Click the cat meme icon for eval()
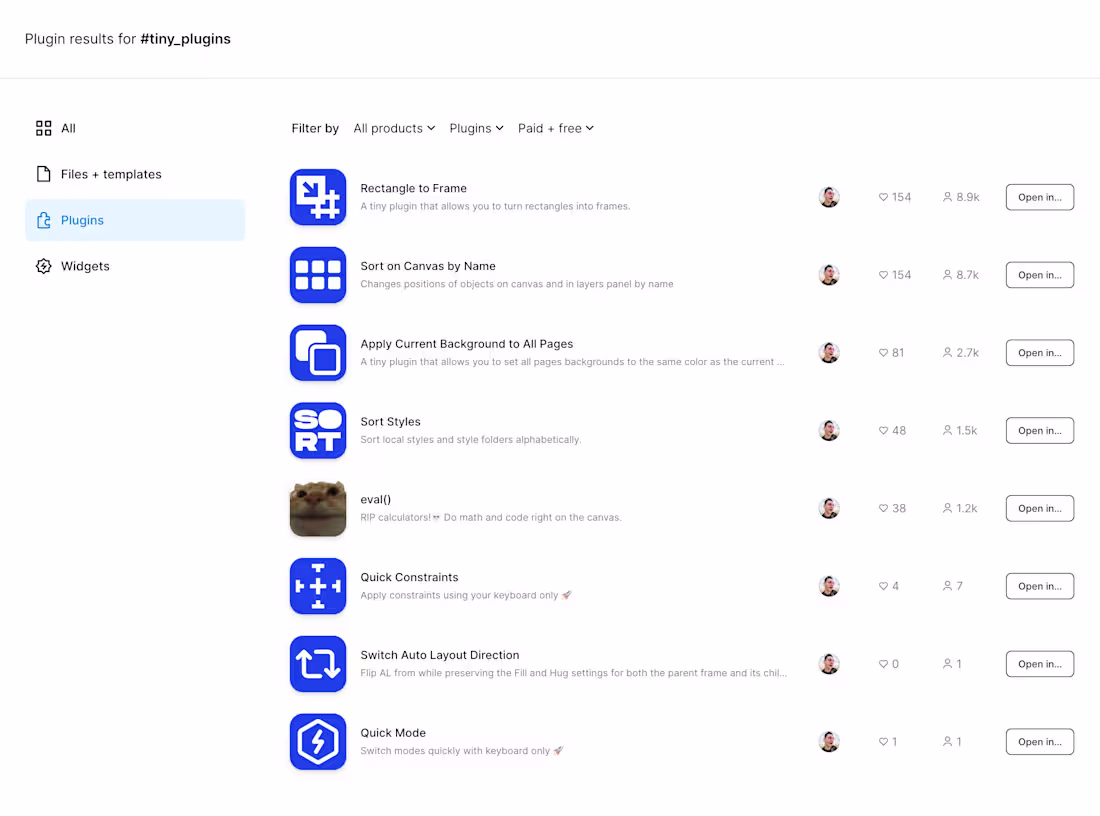 [x=318, y=508]
